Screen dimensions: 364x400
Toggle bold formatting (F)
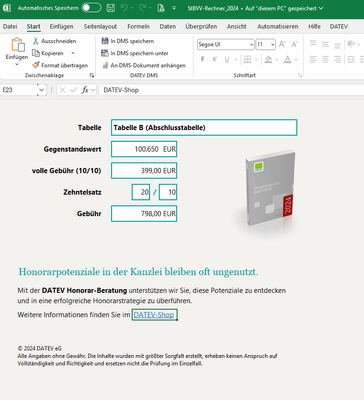202,60
